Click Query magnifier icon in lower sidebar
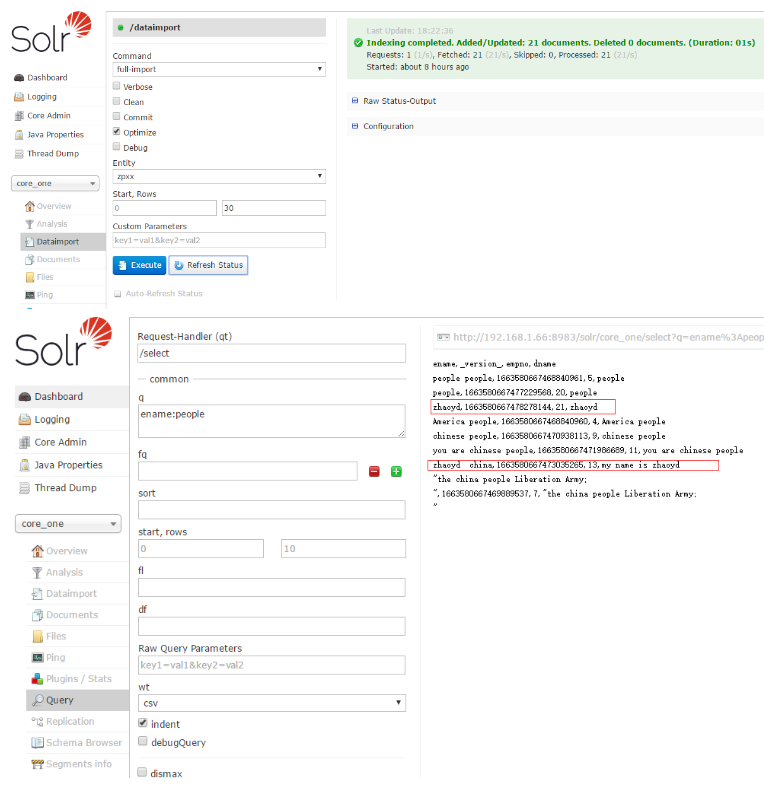 (37, 700)
